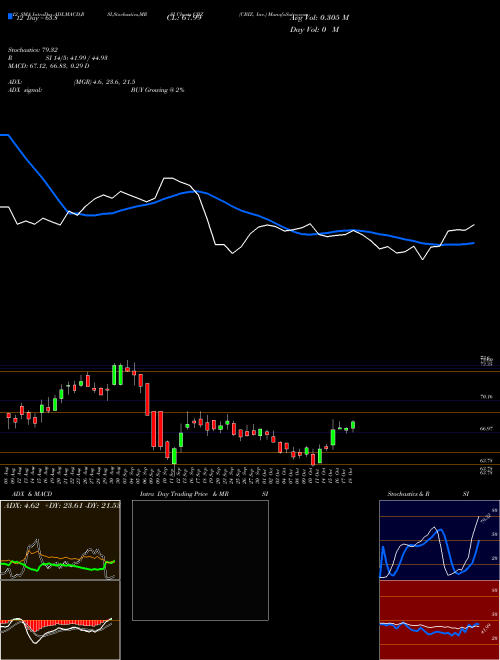Click the 'ADX signal:' label

point(25,90)
